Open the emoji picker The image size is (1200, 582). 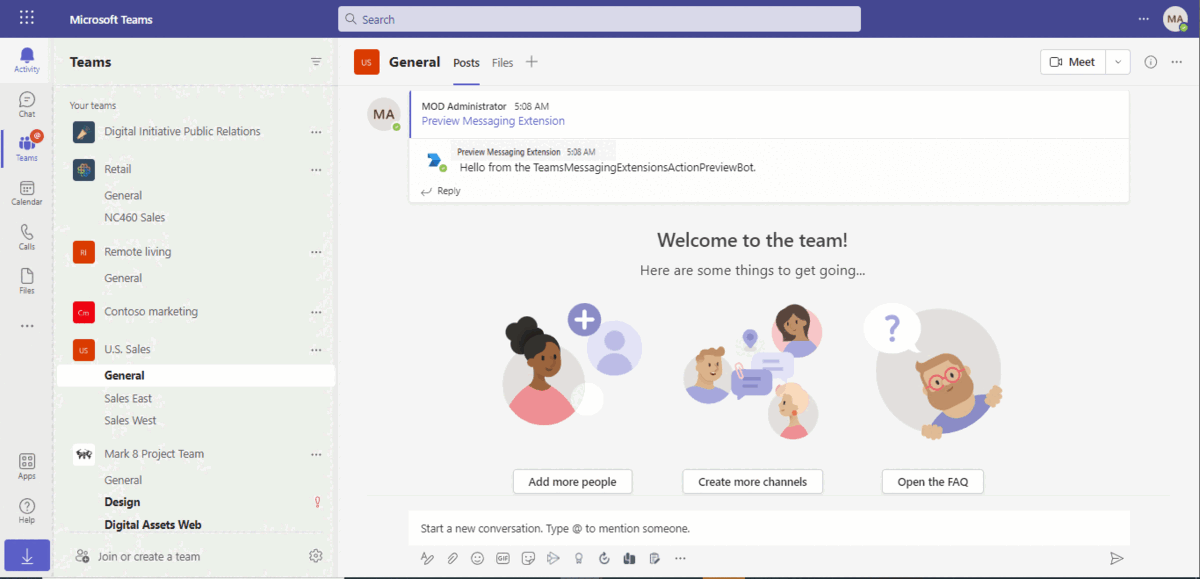click(x=478, y=558)
